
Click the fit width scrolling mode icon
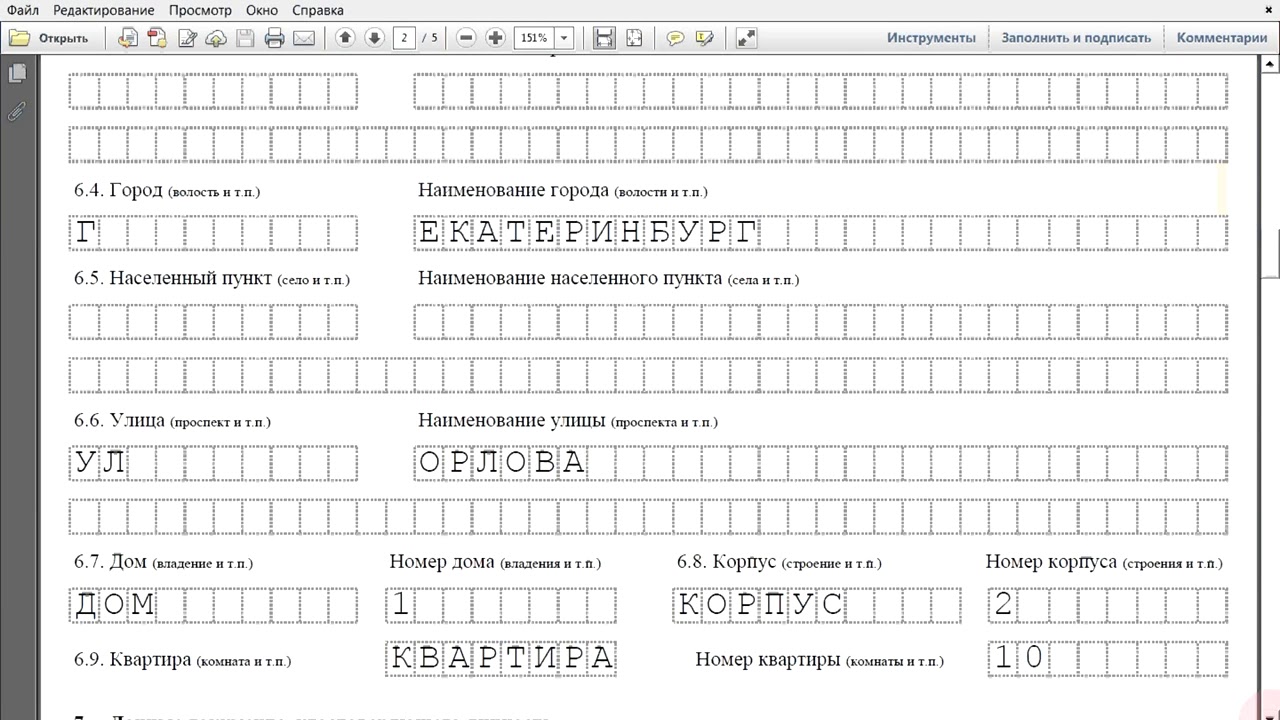click(604, 38)
